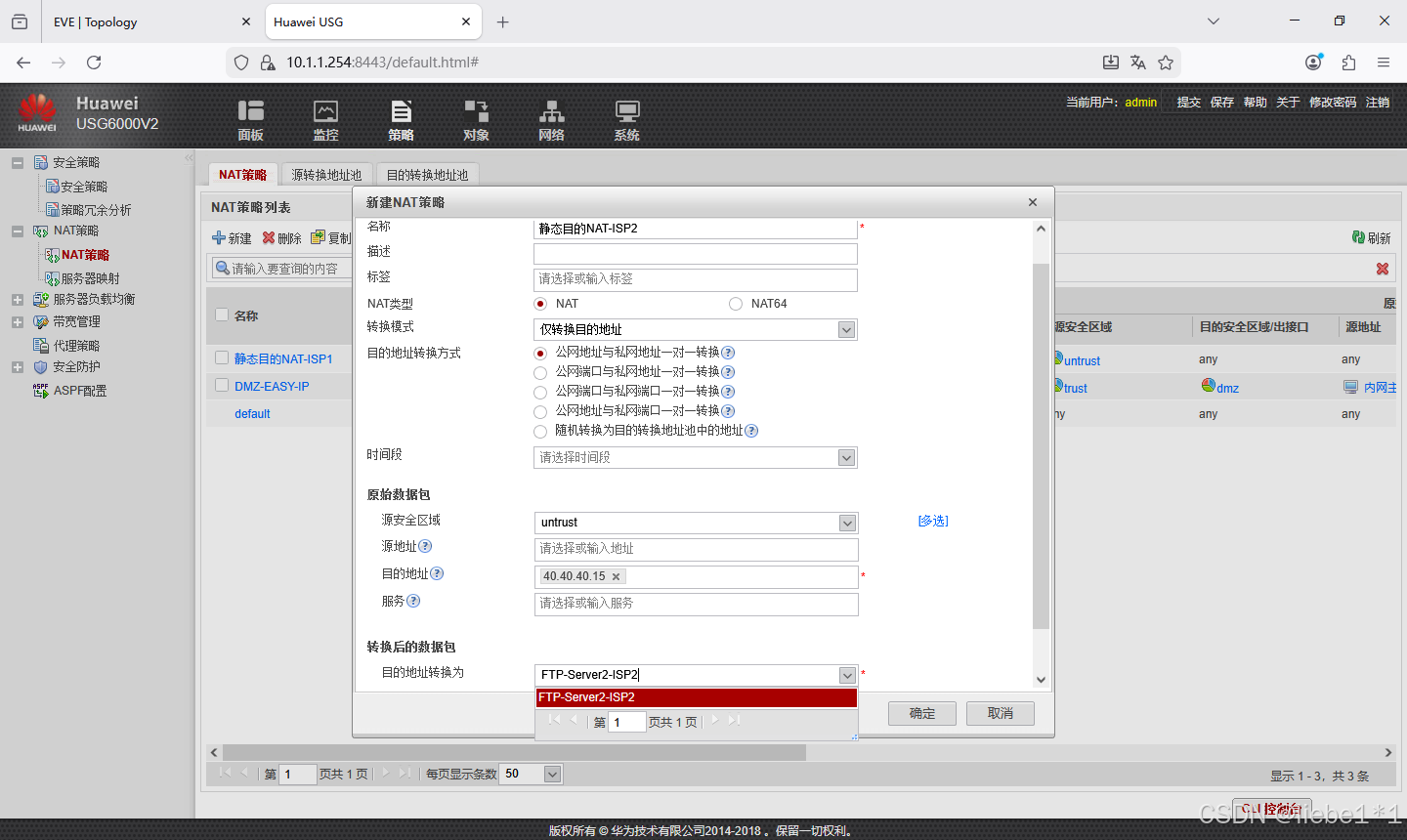The height and width of the screenshot is (840, 1407).
Task: Collapse the NAT策略 tree node
Action: click(18, 231)
